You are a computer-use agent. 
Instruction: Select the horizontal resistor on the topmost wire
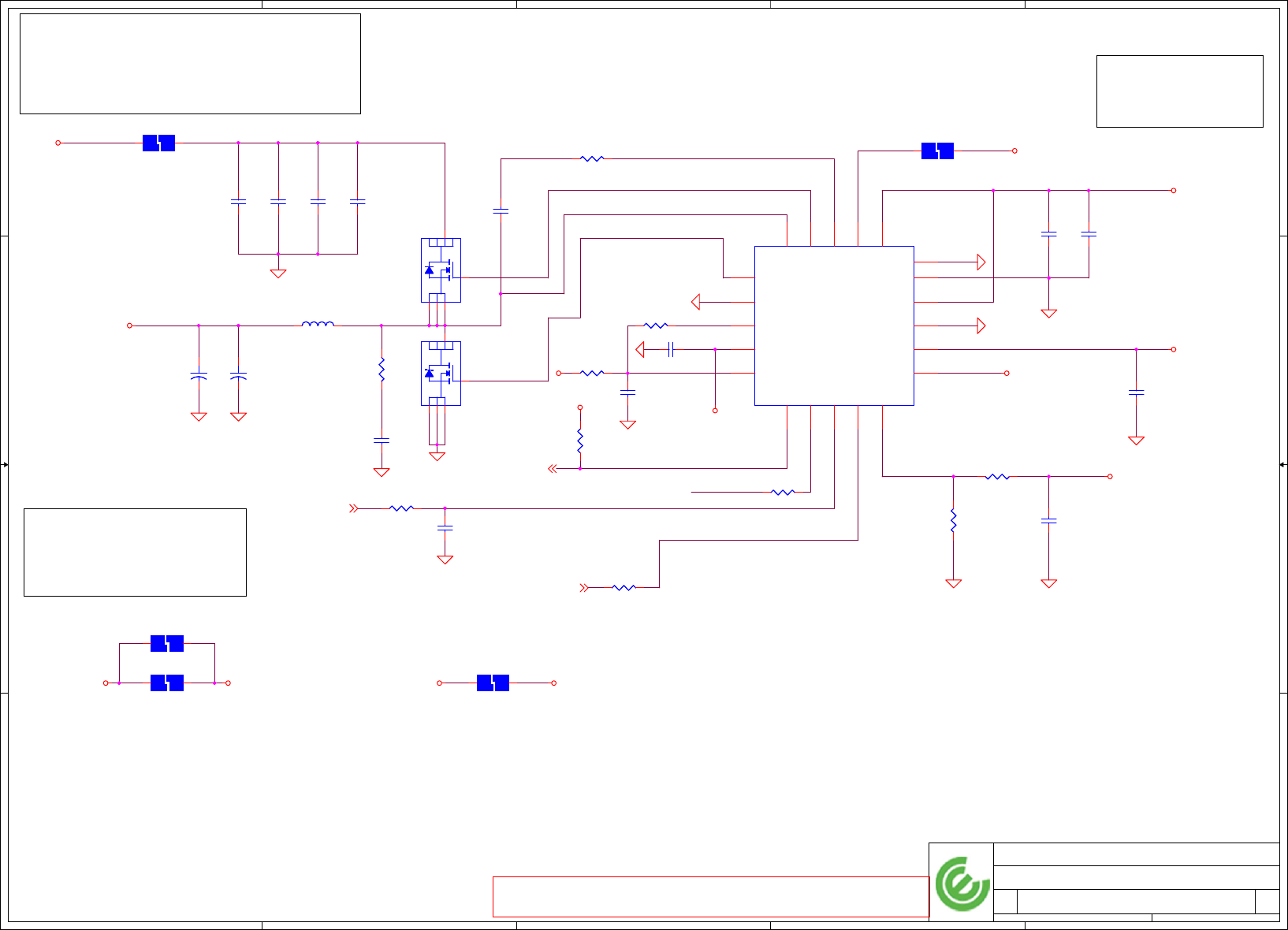coord(592,158)
